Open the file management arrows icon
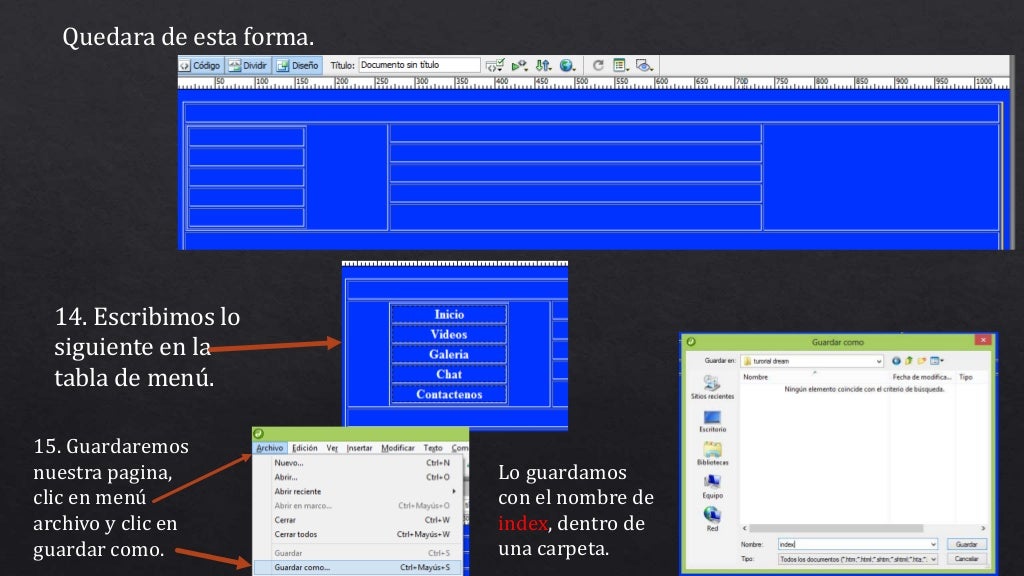Viewport: 1024px width, 576px height. point(543,65)
